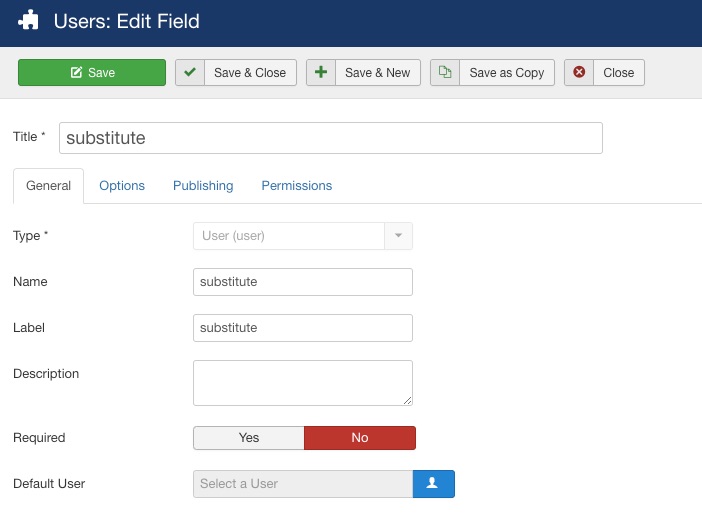
Task: Click the edit pencil icon on Save
Action: (x=77, y=72)
